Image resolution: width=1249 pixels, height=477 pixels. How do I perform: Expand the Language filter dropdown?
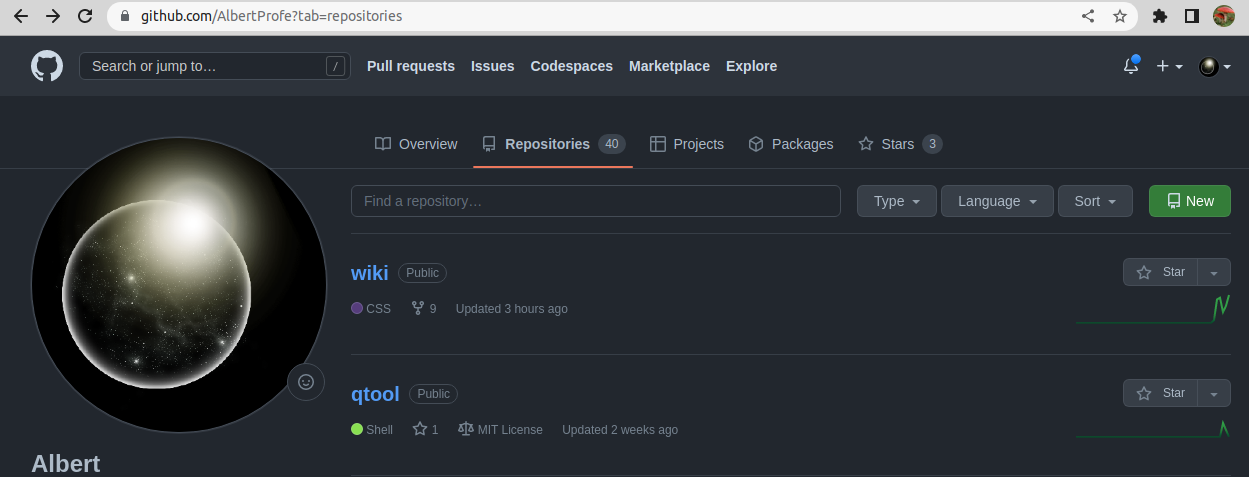[997, 201]
